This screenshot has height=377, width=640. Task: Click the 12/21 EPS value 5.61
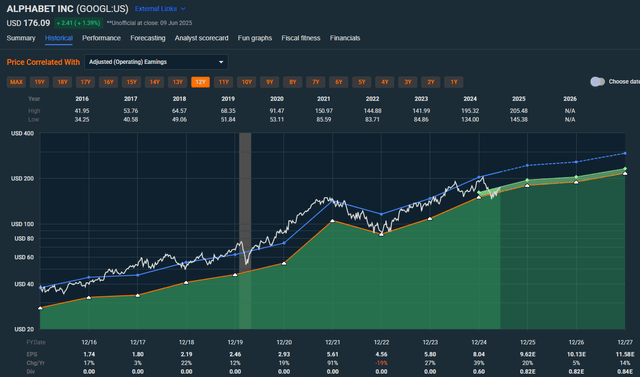point(333,355)
